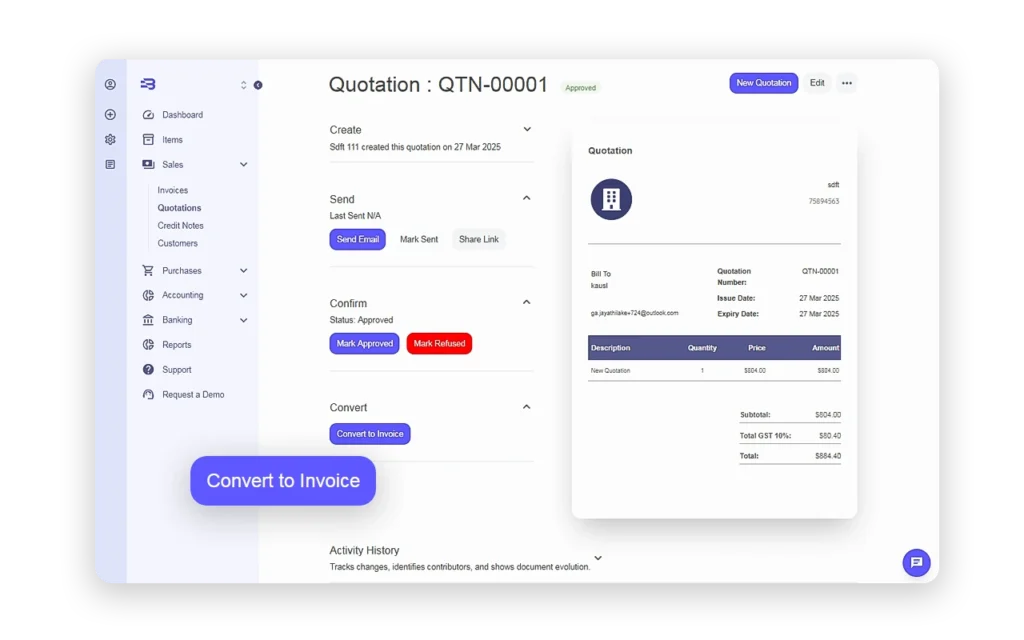This screenshot has height=640, width=1024.
Task: Click the Sales icon in sidebar
Action: (x=148, y=165)
